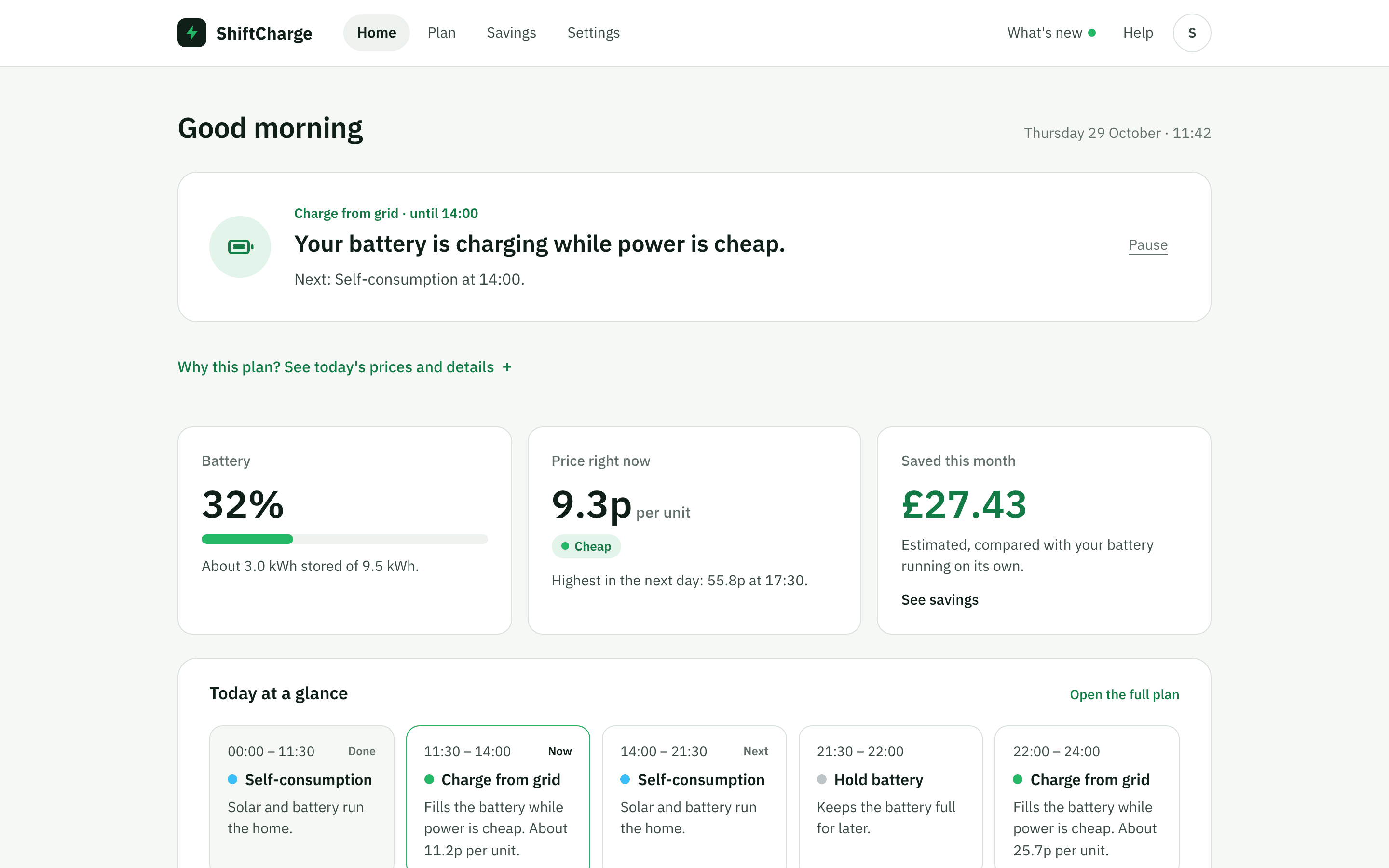Click the £27.43 saved amount
1389x868 pixels.
(964, 504)
